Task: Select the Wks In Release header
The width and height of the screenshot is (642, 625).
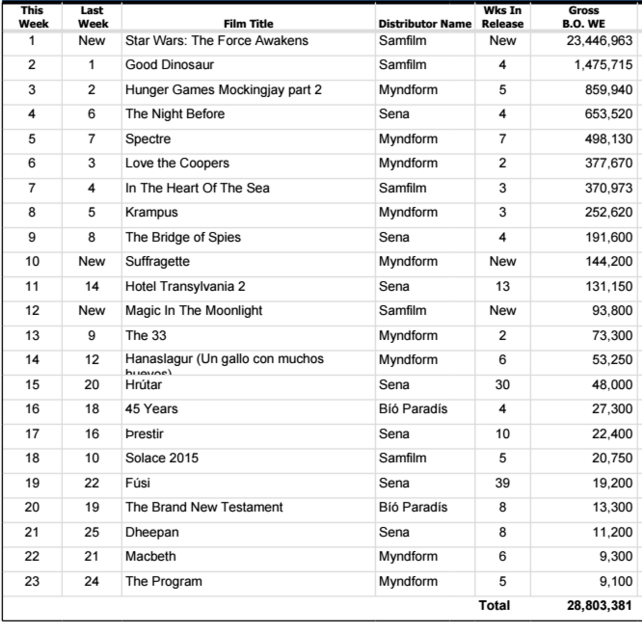Action: (502, 17)
